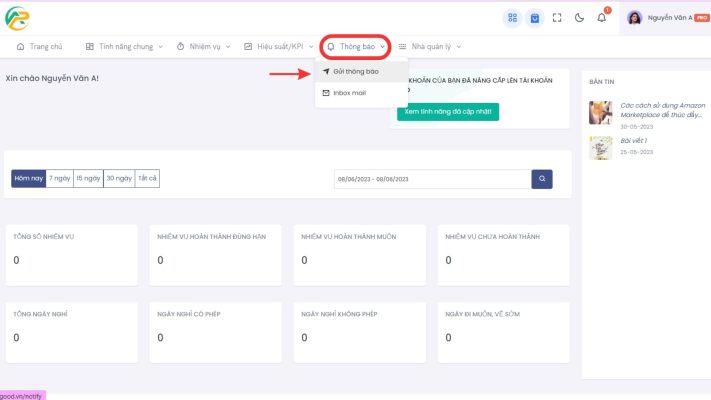Click greeting Xin chào Nguyễn Văn A!
711x400 pixels.
pyautogui.click(x=52, y=78)
